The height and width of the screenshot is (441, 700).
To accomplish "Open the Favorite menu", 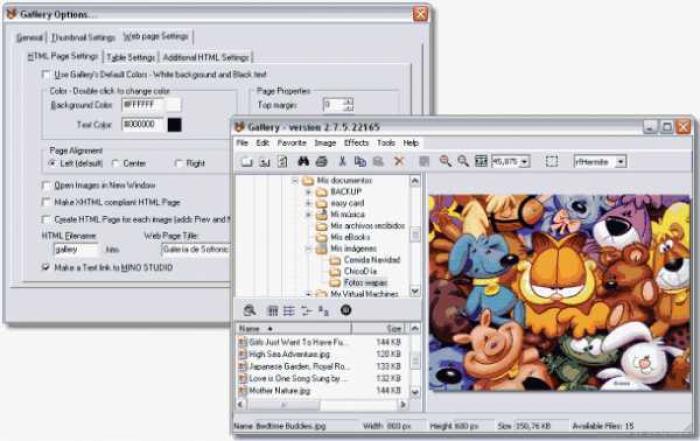I will pos(292,143).
